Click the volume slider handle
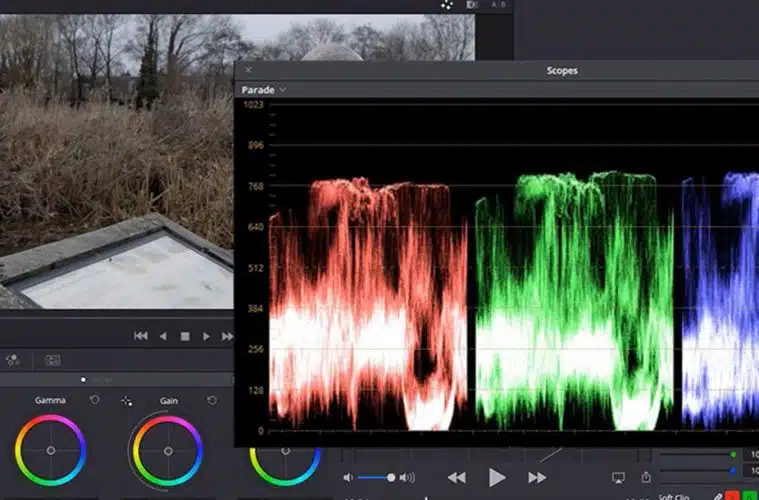 tap(391, 478)
